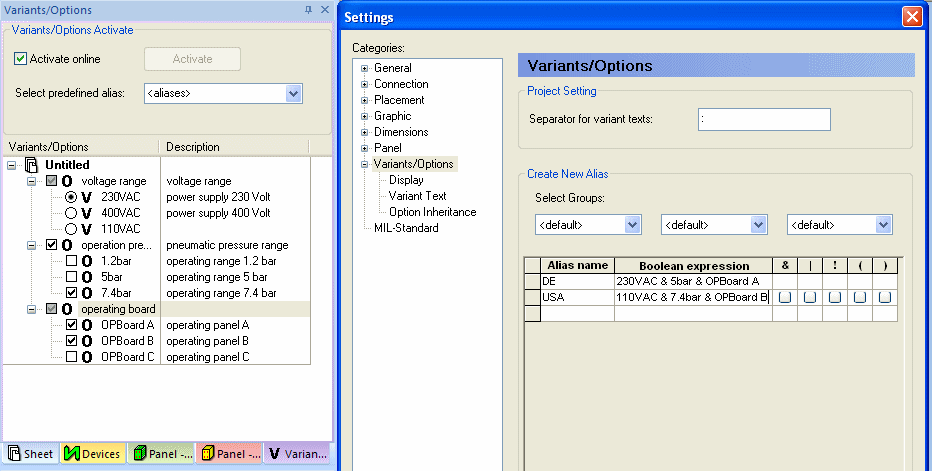This screenshot has width=932, height=471.
Task: Collapse the operating board tree node
Action: tap(31, 309)
